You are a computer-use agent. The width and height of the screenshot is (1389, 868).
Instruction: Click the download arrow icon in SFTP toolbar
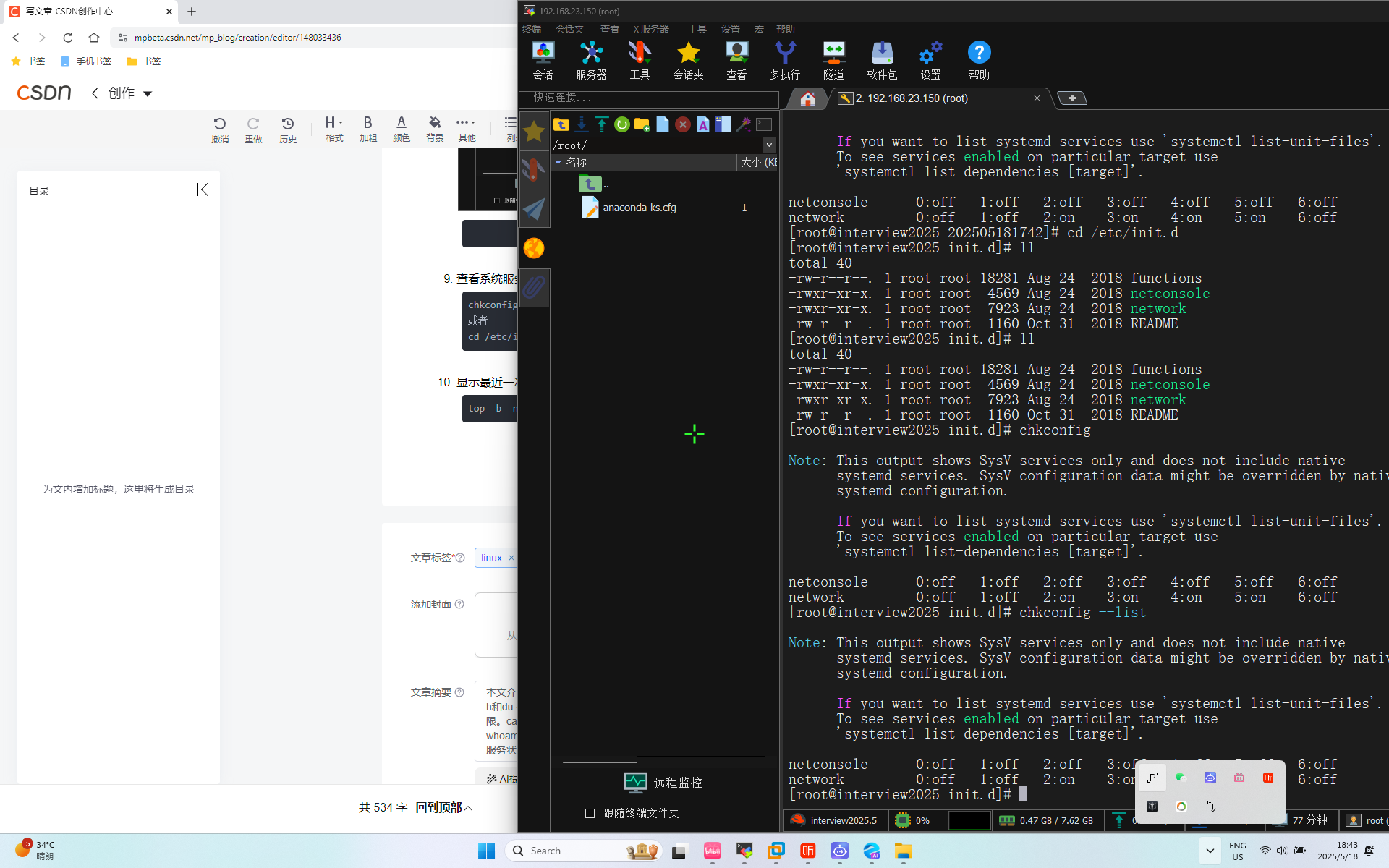click(x=582, y=124)
